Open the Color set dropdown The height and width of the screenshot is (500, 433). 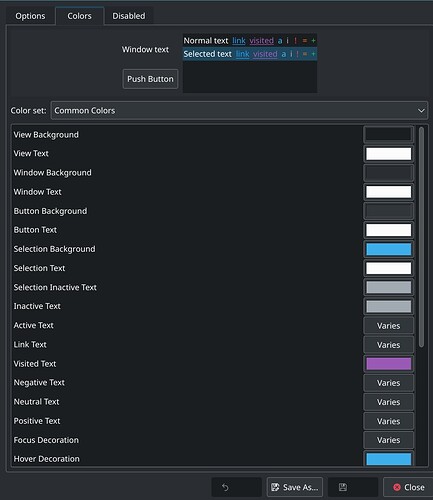pyautogui.click(x=239, y=111)
